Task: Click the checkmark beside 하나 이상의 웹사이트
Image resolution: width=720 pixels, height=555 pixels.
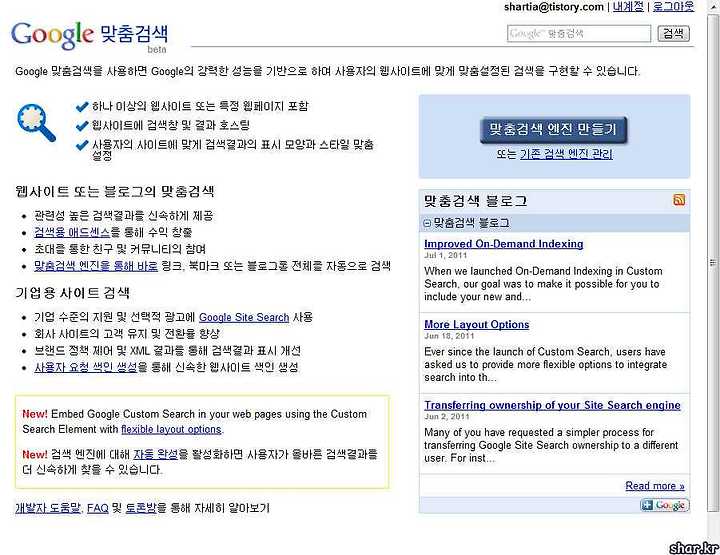Action: click(82, 107)
